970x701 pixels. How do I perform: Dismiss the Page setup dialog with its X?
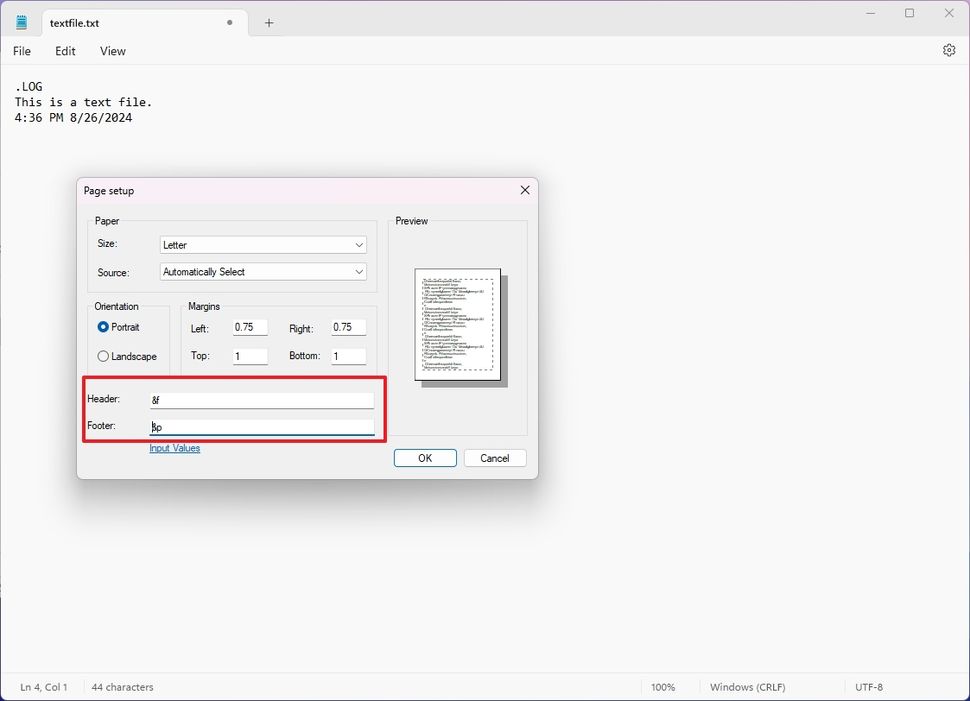point(524,190)
